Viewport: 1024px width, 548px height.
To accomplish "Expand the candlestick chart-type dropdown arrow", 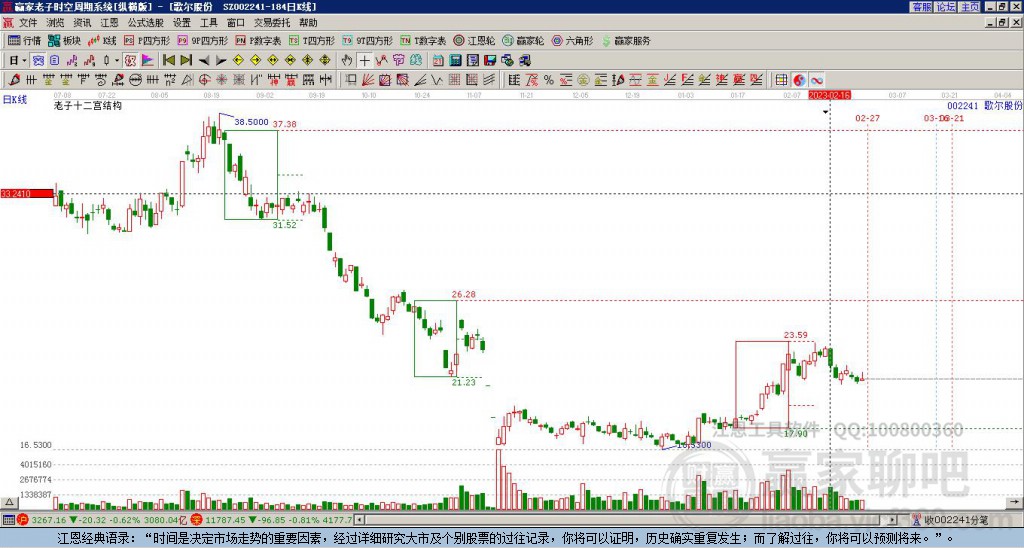I will [x=117, y=61].
